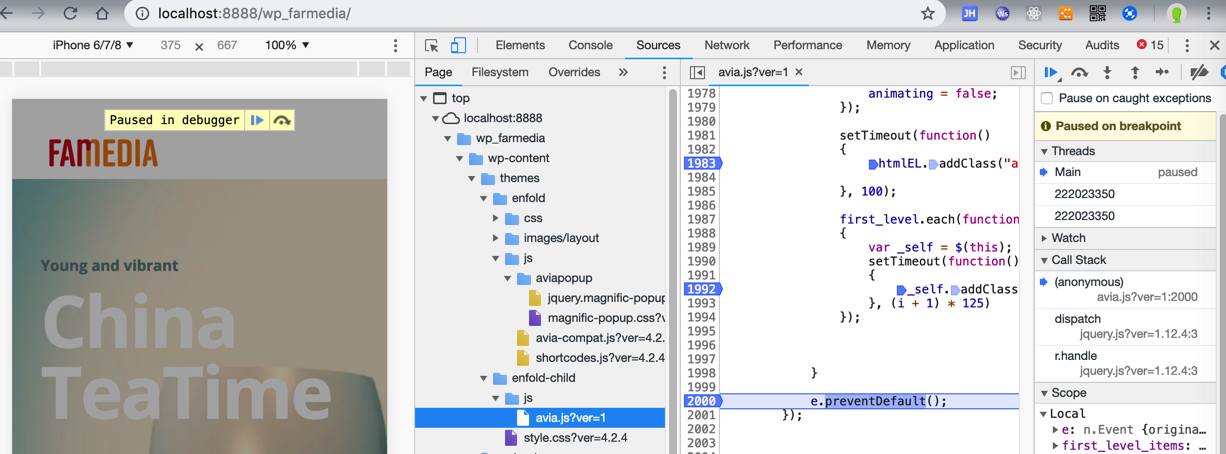Select the inspect element tool

pos(432,45)
